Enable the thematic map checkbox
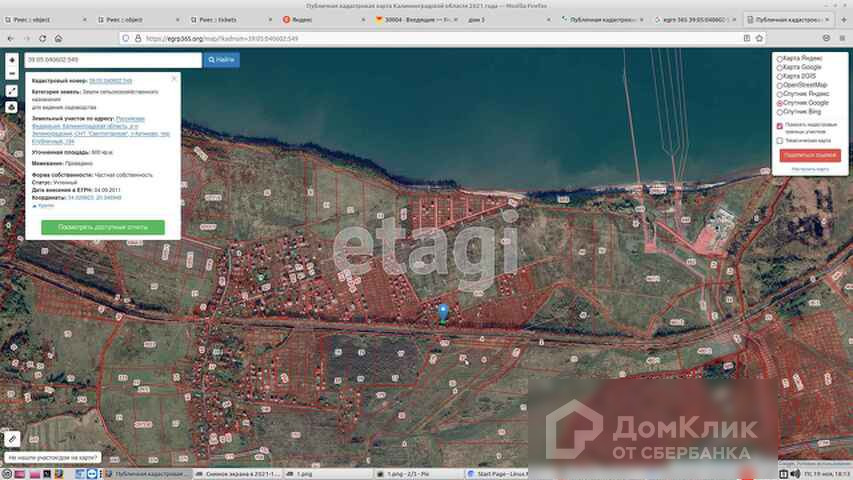The image size is (853, 480). pos(780,140)
